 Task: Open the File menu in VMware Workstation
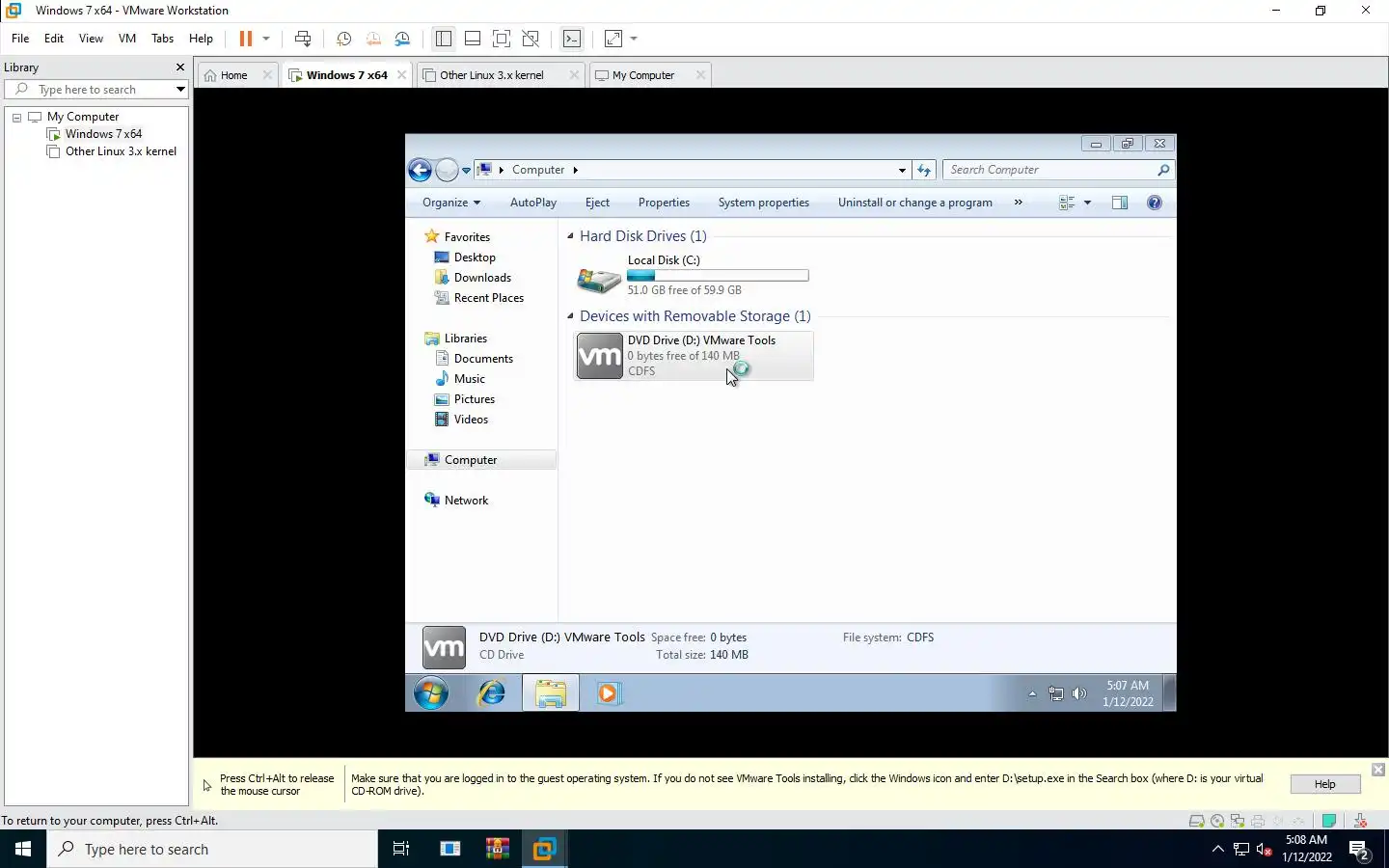20,39
